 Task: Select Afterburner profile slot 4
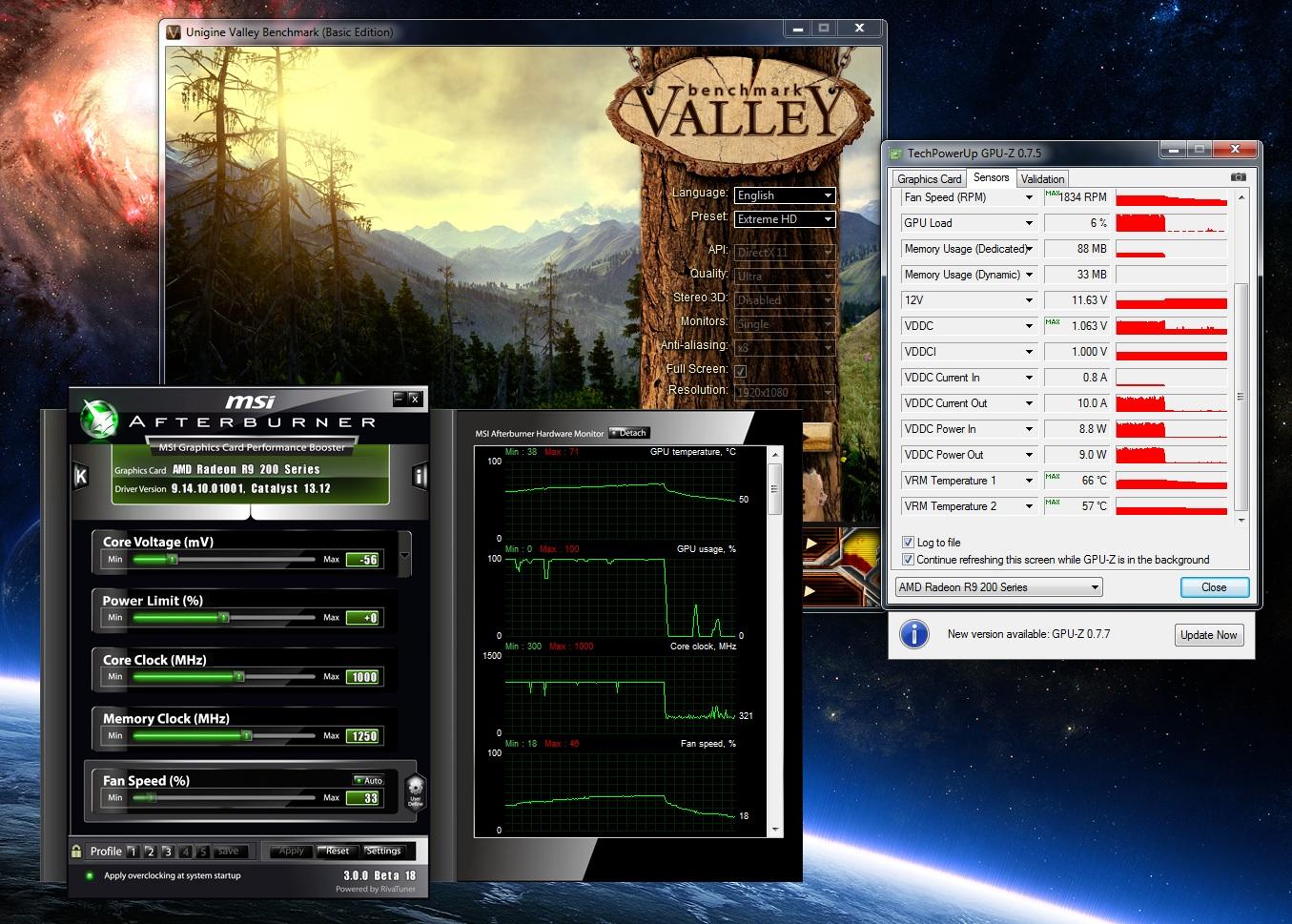pos(185,852)
